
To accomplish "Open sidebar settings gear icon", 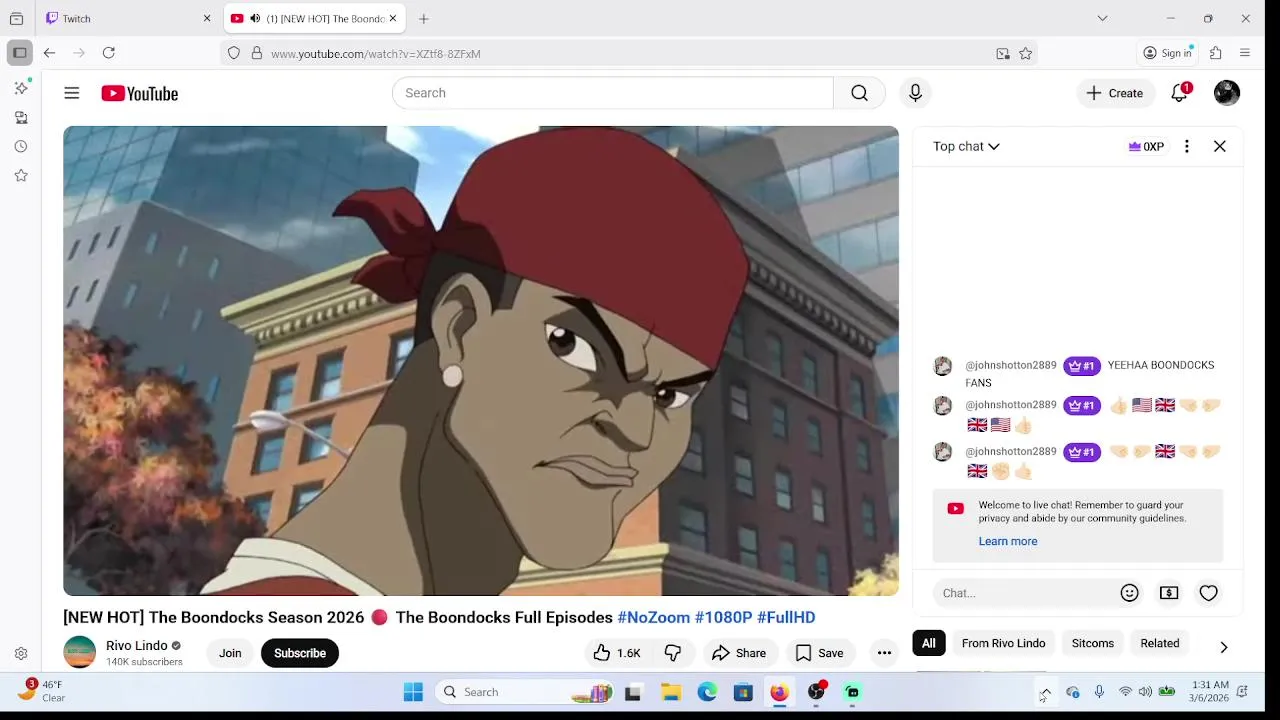I will click(21, 654).
